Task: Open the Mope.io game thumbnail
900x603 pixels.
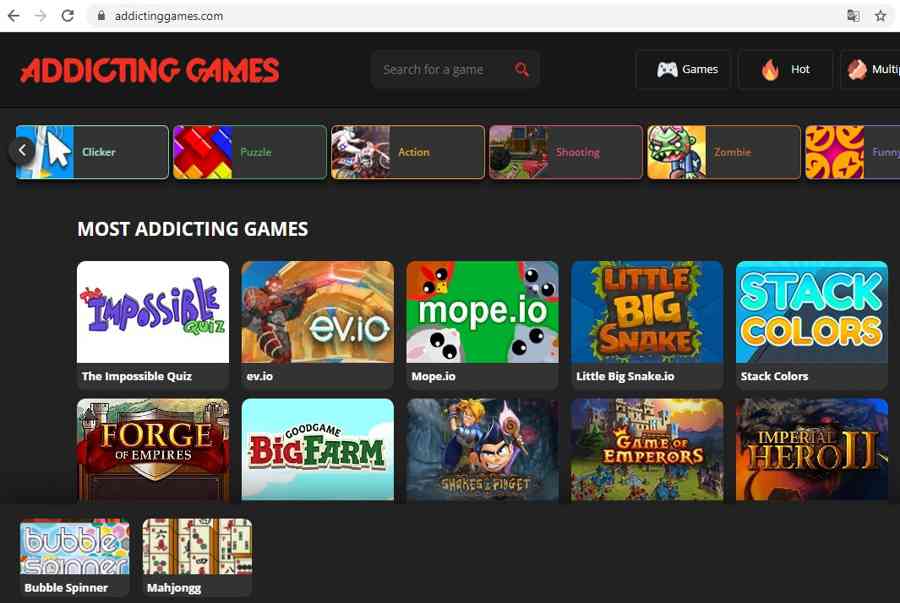Action: pos(482,325)
